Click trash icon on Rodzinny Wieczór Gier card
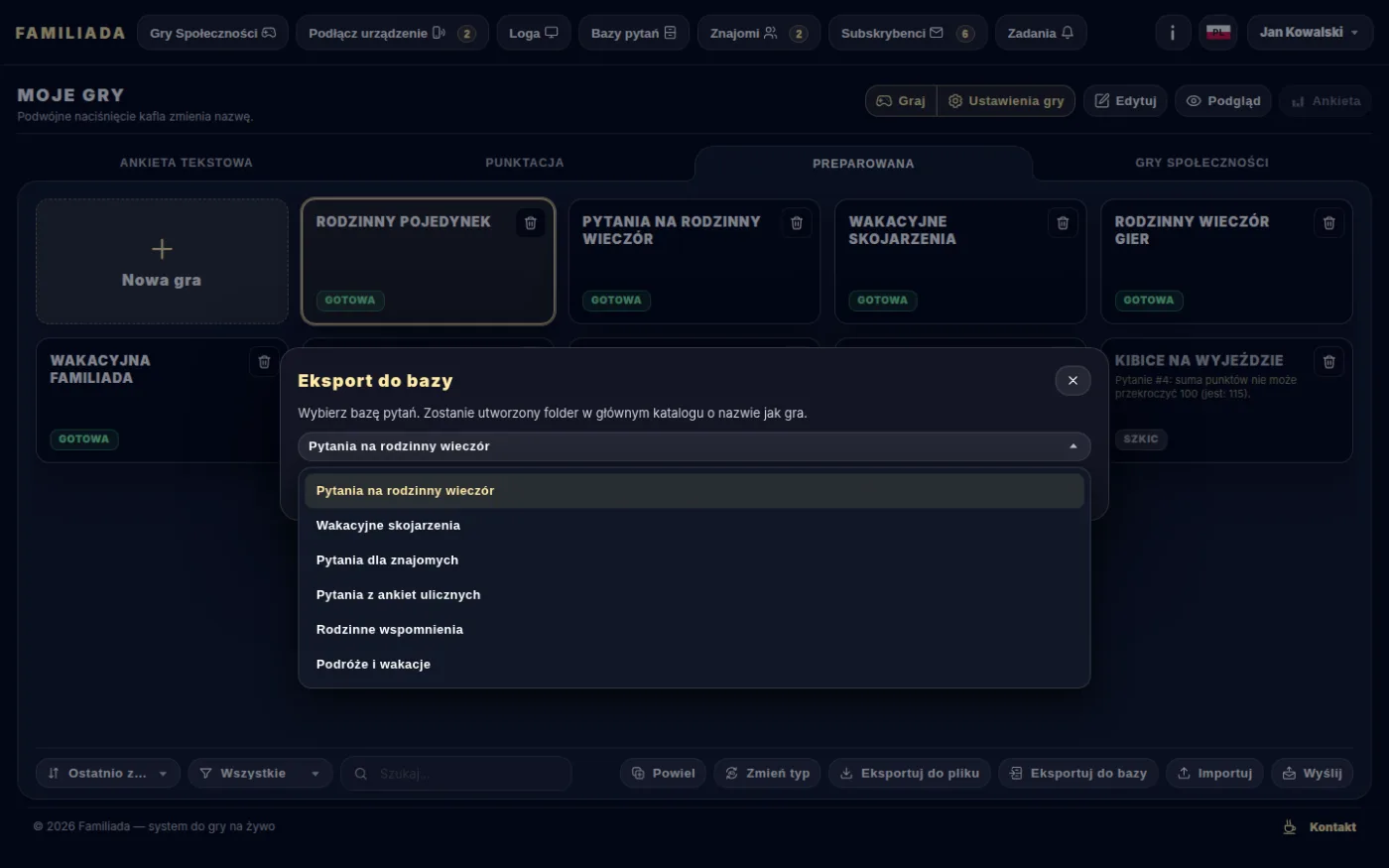 pos(1328,223)
